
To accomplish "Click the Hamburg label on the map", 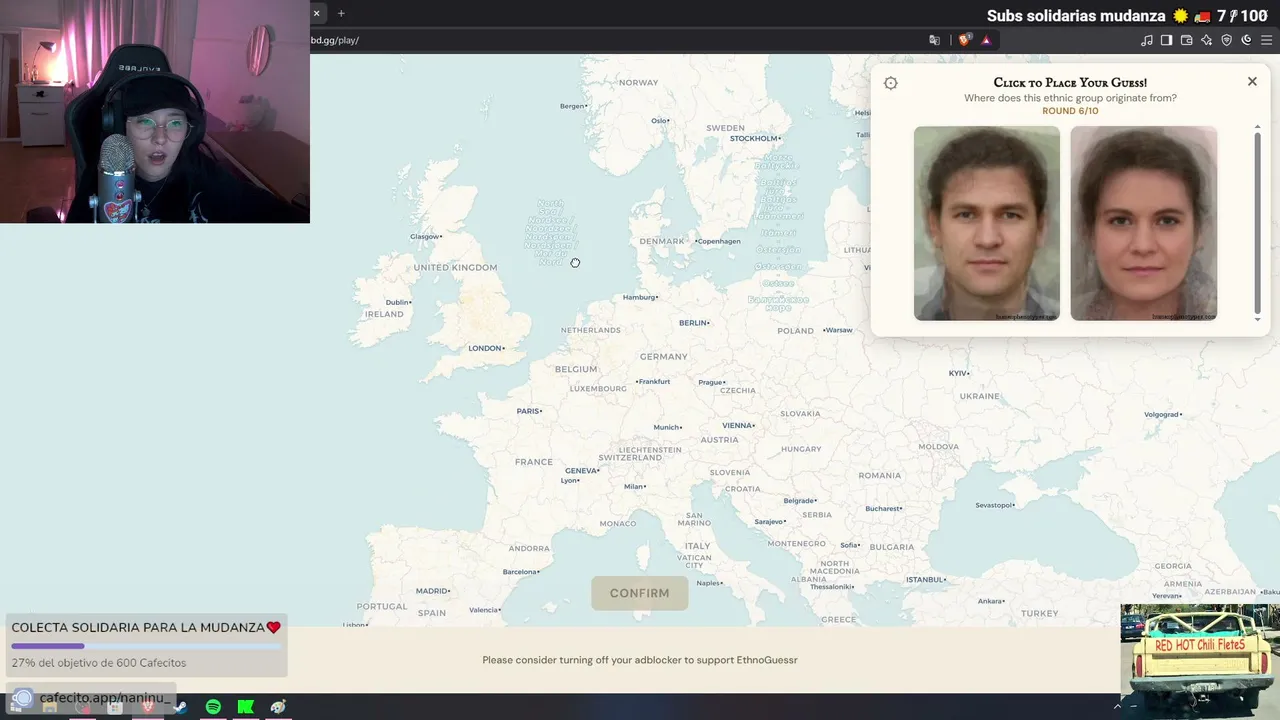I will tap(639, 297).
